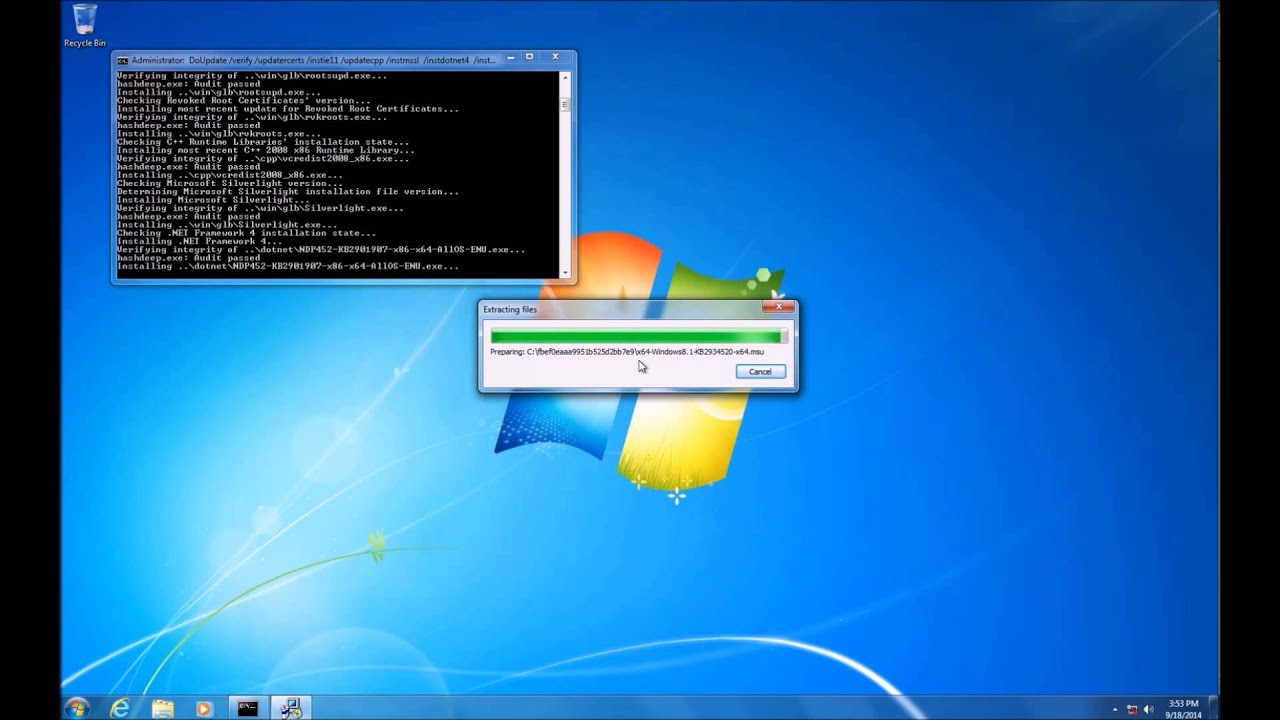Click "Determining Microsoft Silverlight installation file version..." line
The image size is (1280, 720).
pyautogui.click(x=288, y=191)
